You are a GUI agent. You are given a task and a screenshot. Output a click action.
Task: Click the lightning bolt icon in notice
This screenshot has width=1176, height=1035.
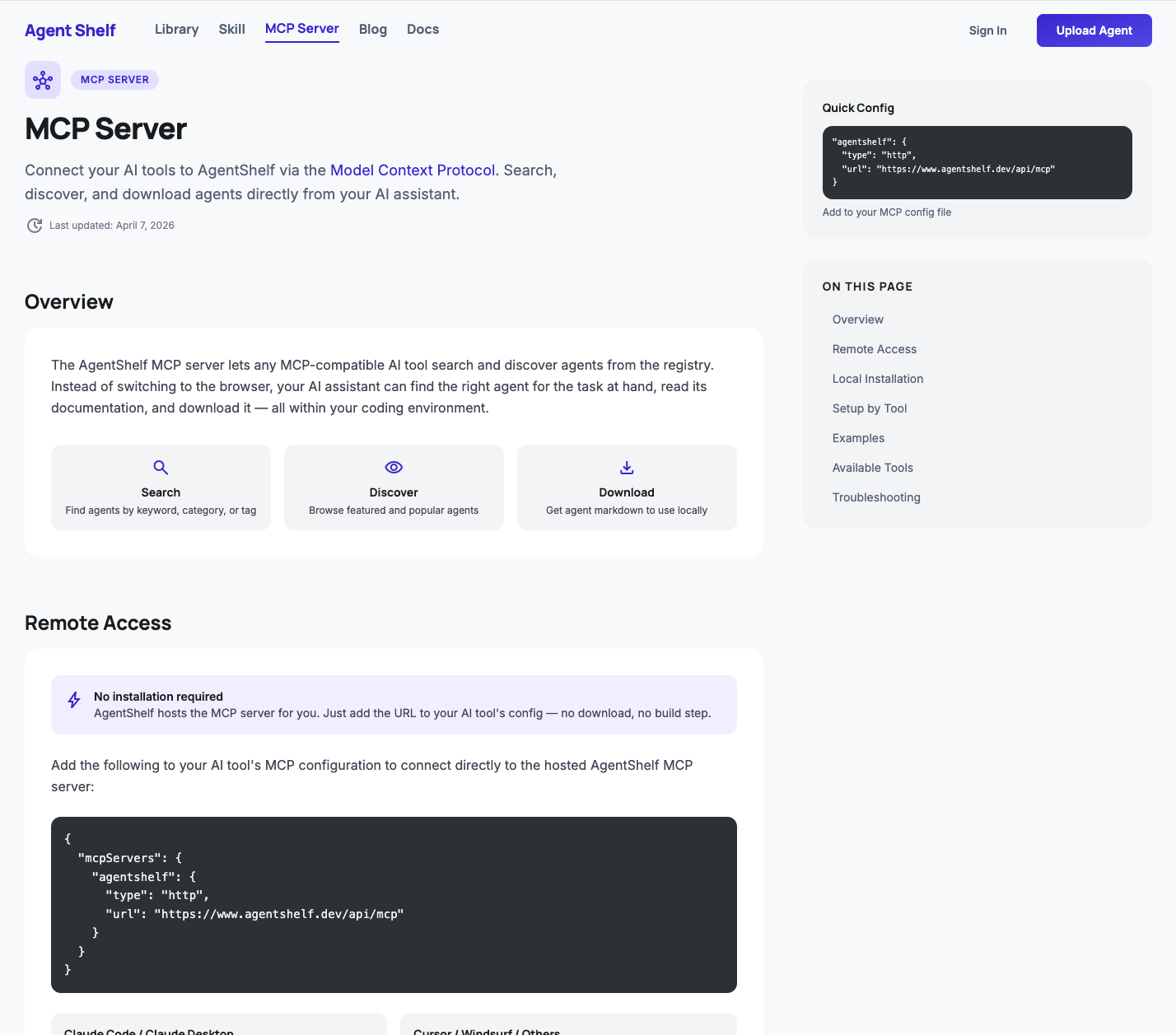[x=74, y=700]
